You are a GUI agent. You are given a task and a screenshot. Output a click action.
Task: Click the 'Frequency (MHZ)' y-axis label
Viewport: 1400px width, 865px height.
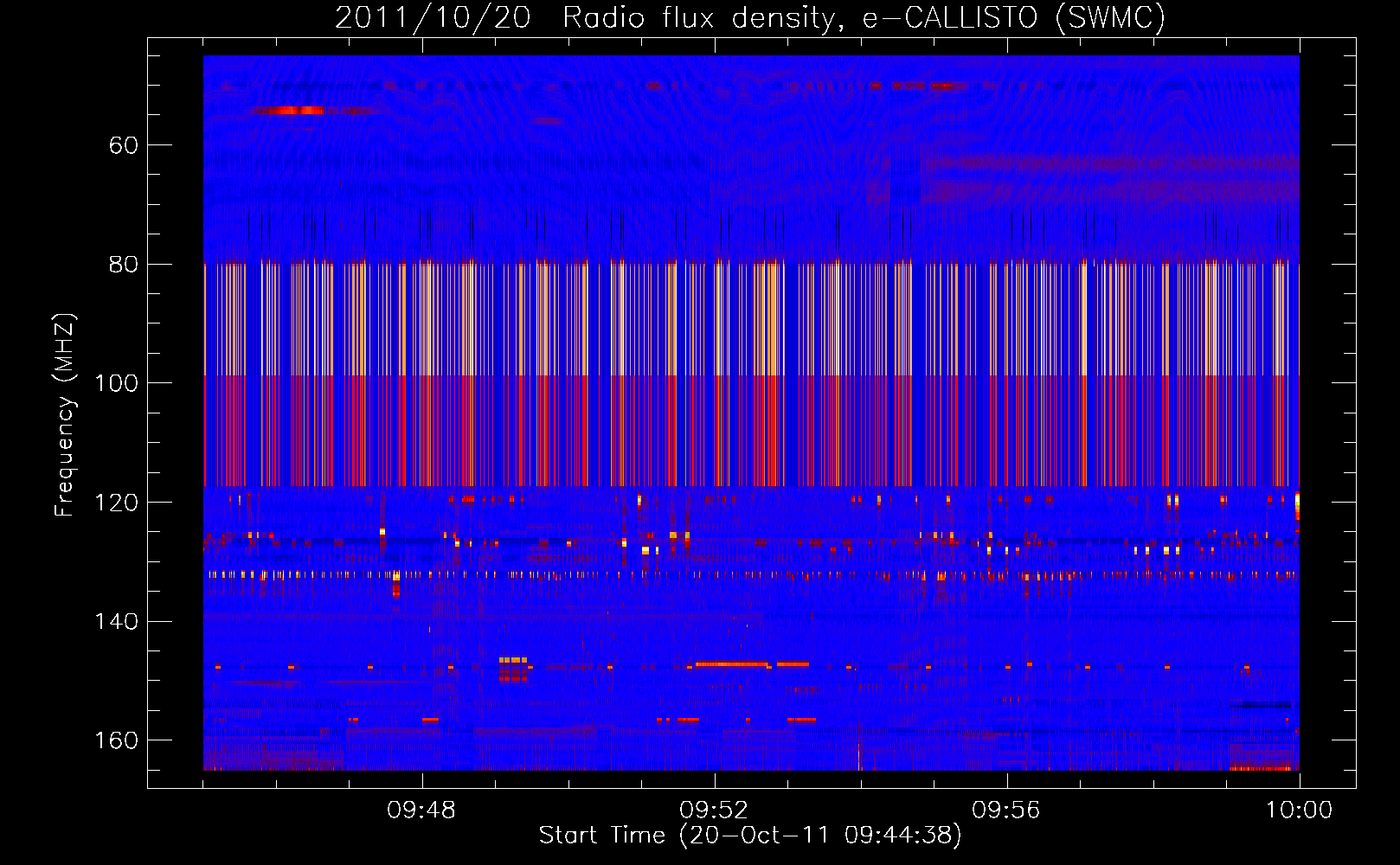pyautogui.click(x=65, y=415)
